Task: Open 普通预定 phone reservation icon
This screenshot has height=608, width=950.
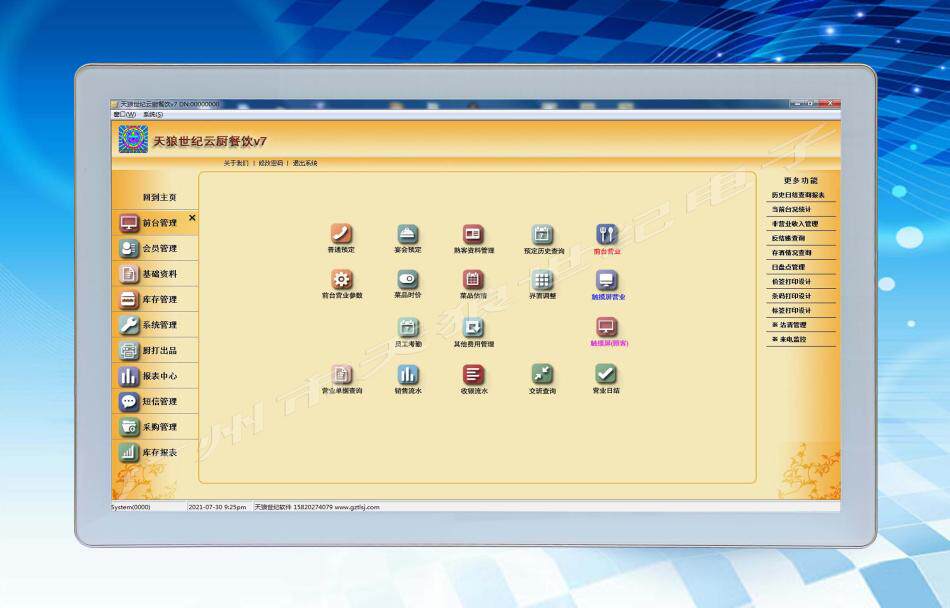Action: point(341,234)
